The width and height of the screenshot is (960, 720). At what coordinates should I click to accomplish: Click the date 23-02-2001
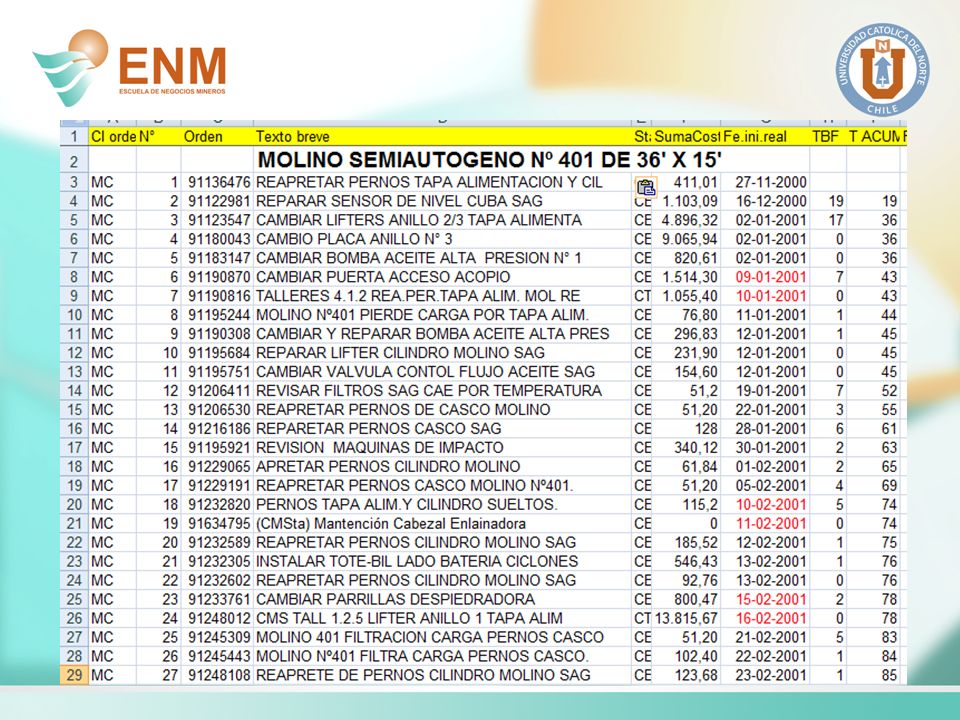coord(771,675)
